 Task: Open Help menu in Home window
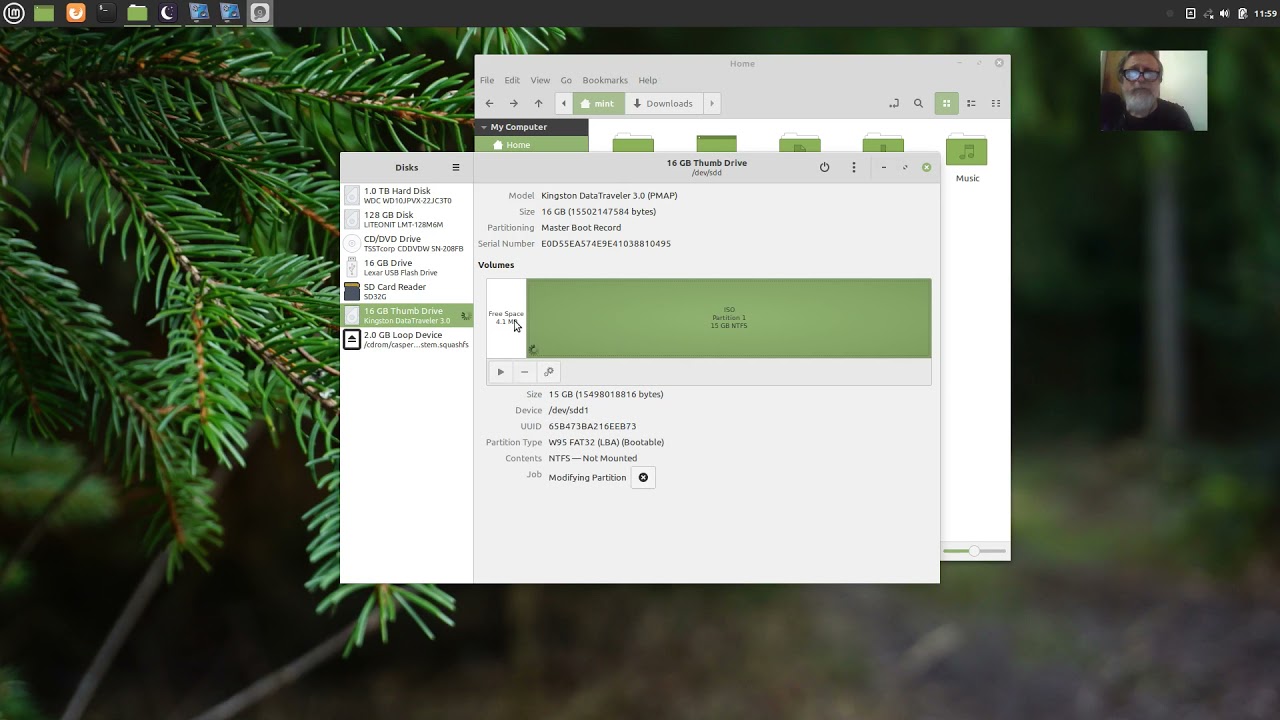click(648, 80)
